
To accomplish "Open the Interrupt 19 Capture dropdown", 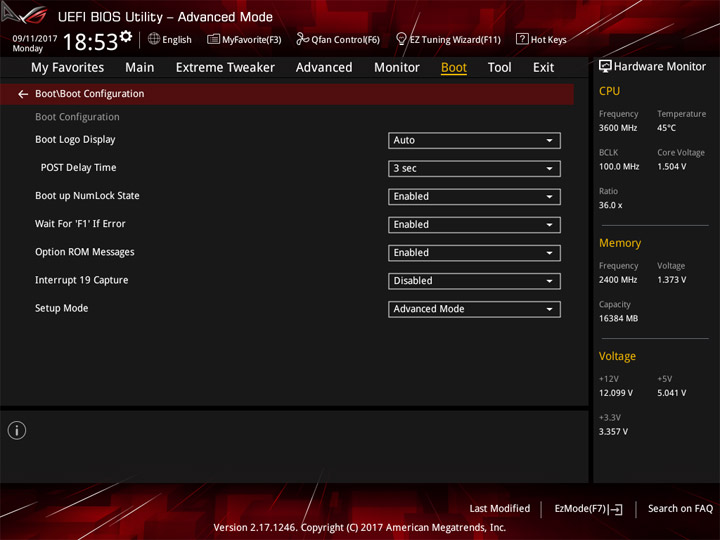I will 474,281.
